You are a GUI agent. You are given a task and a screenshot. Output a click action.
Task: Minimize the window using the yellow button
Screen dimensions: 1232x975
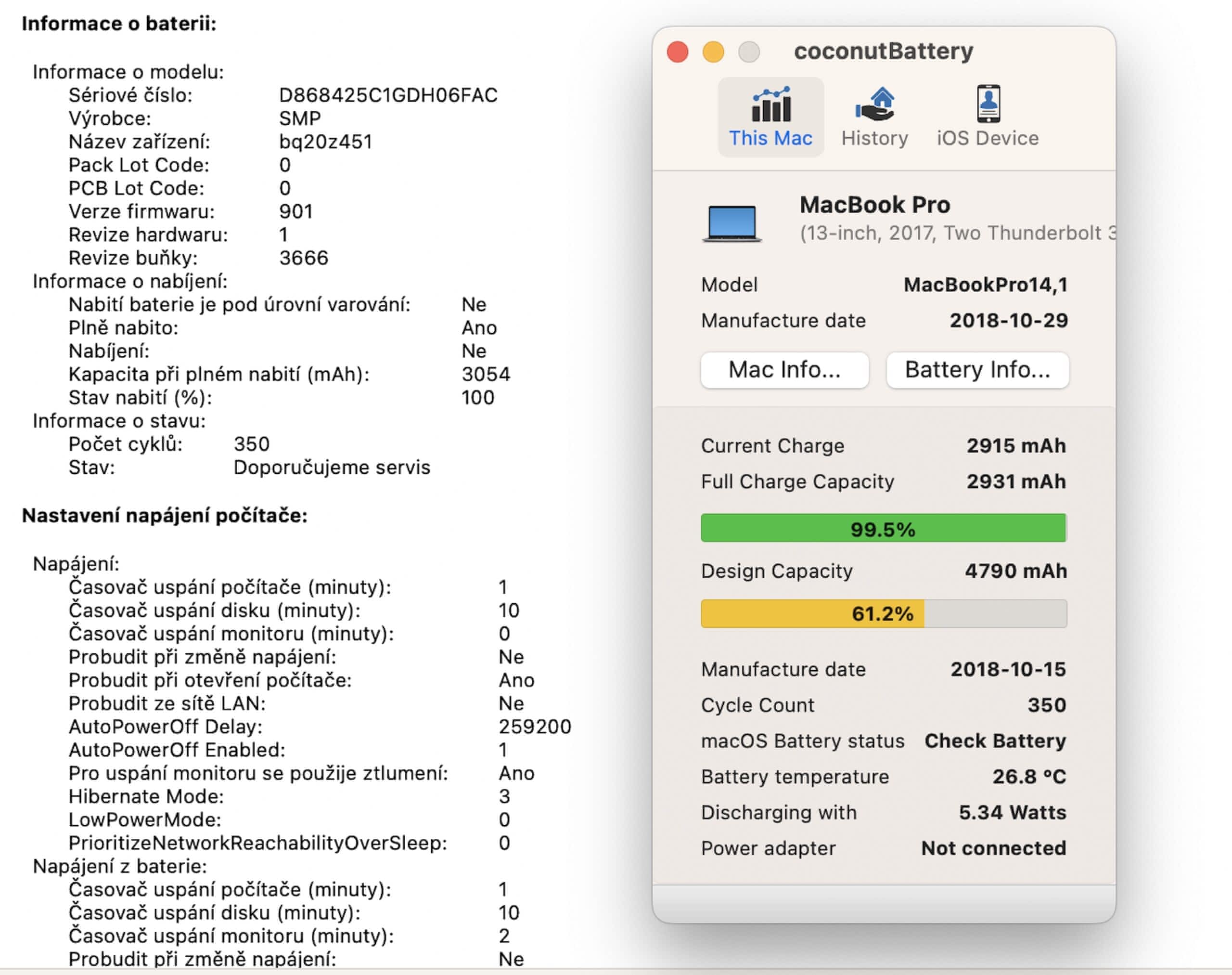point(713,52)
